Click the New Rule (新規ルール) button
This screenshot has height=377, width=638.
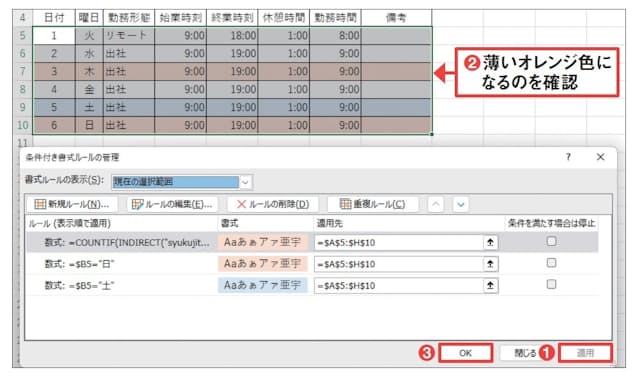point(72,204)
